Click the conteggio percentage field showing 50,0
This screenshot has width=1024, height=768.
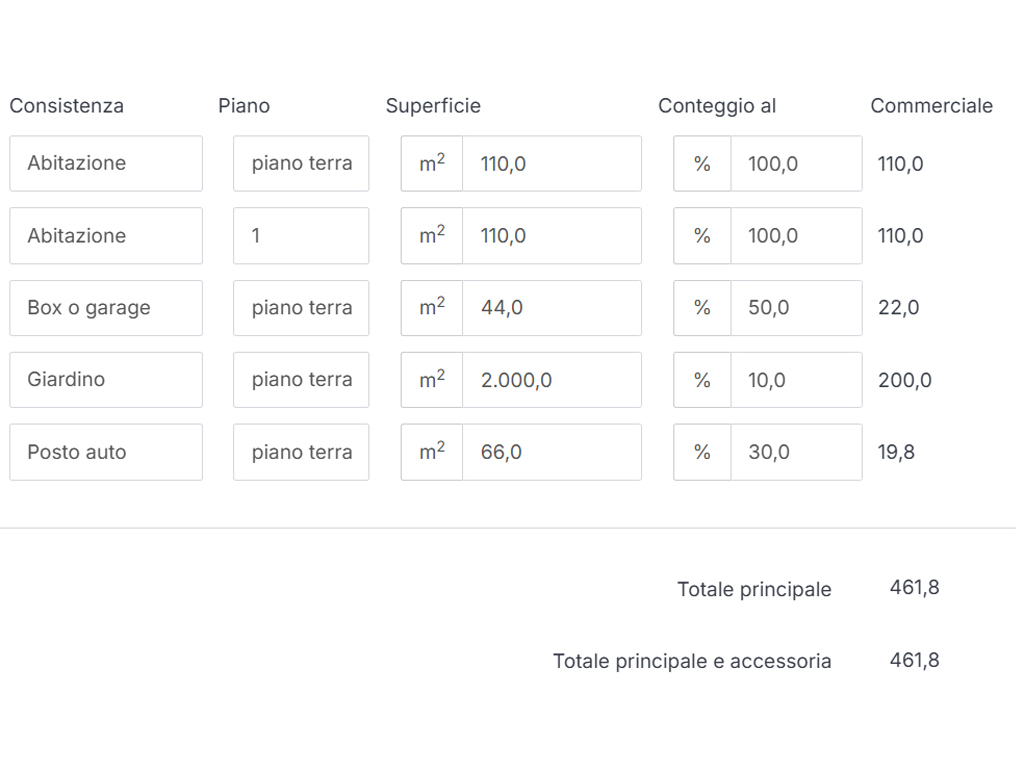[x=796, y=308]
